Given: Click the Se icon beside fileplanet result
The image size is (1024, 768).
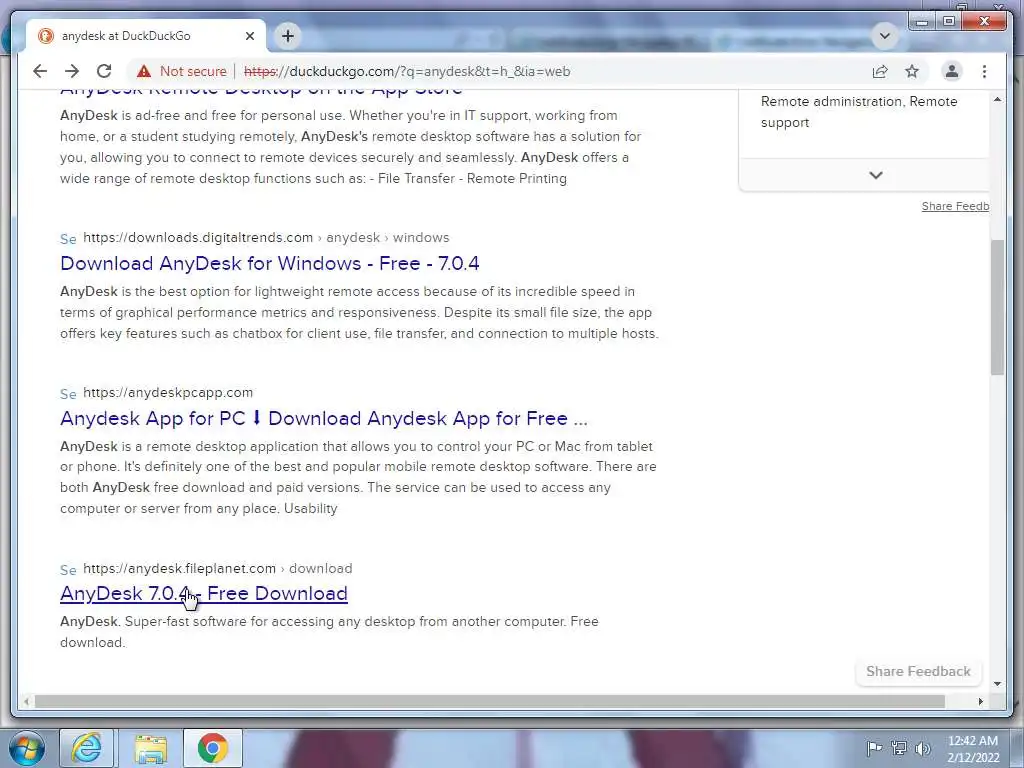Looking at the screenshot, I should pos(69,569).
